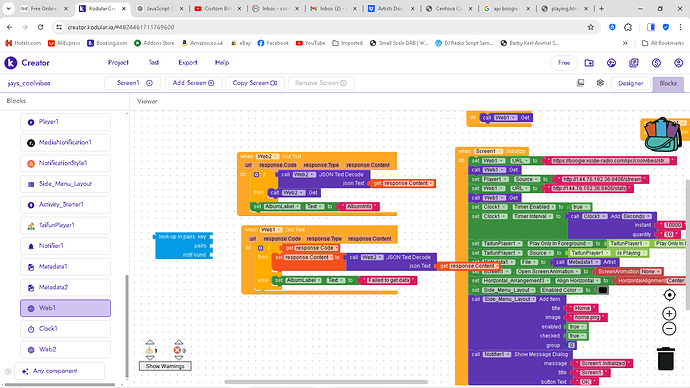
Task: Click the Free plan button
Action: [x=564, y=63]
